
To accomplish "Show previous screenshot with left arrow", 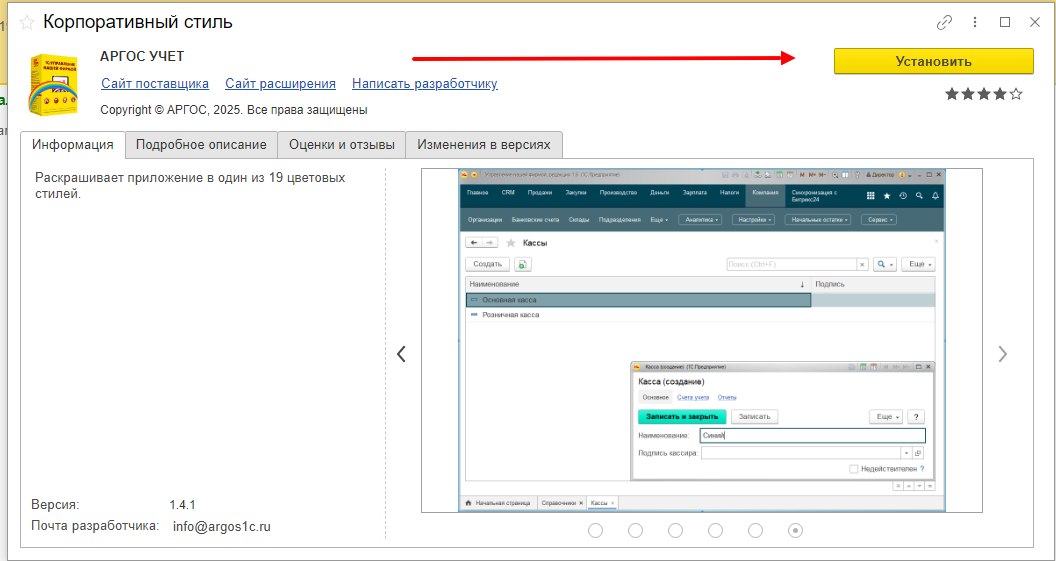I will pyautogui.click(x=401, y=354).
